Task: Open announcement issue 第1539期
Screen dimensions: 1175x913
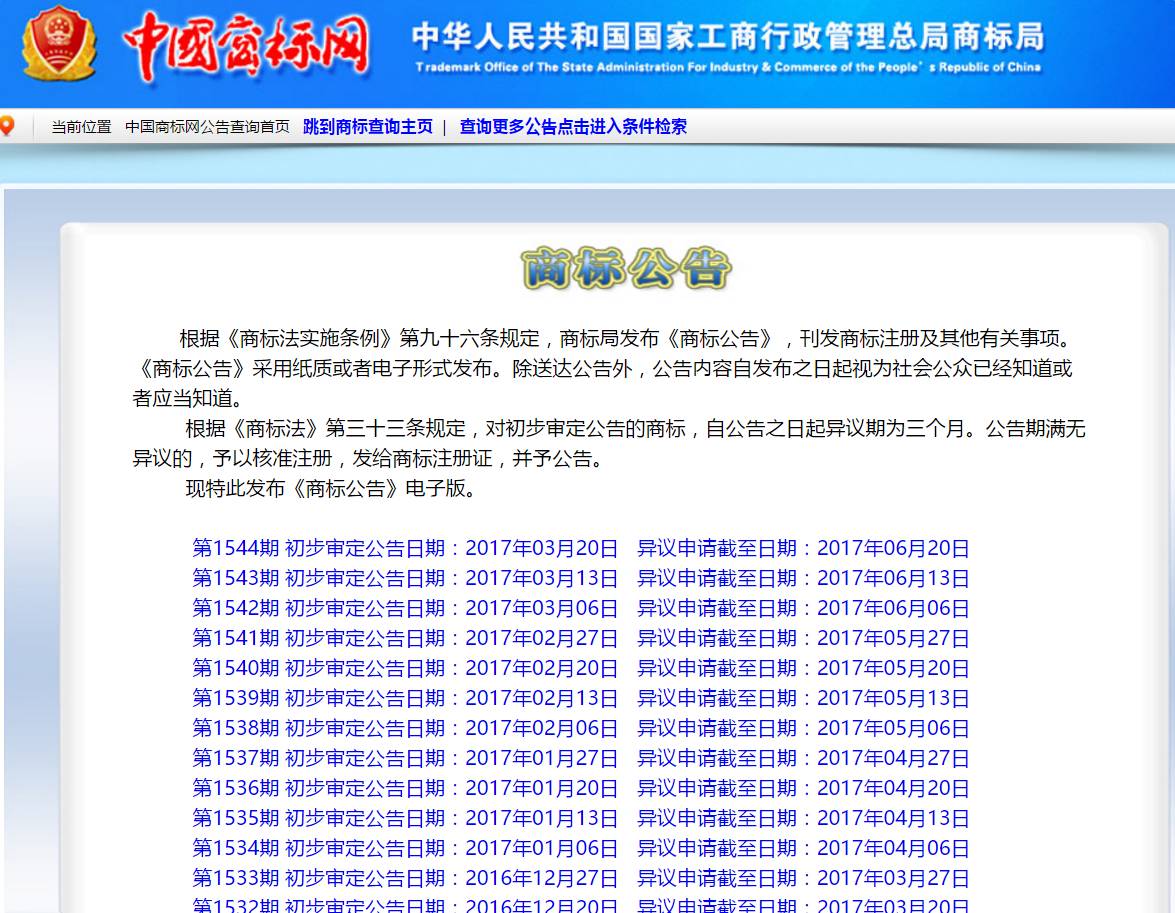Action: coord(580,698)
